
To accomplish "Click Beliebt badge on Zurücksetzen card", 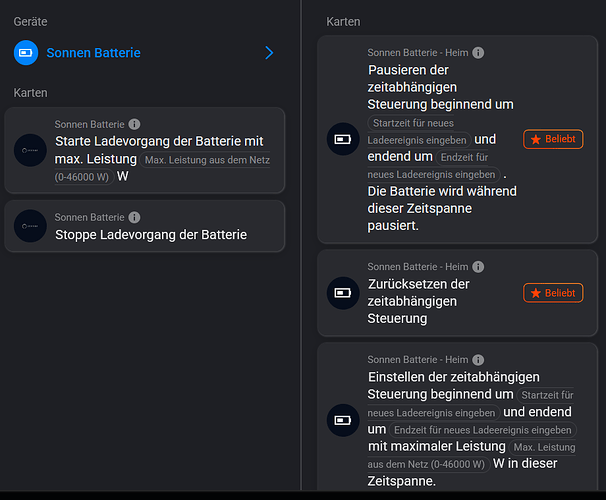I will 553,293.
